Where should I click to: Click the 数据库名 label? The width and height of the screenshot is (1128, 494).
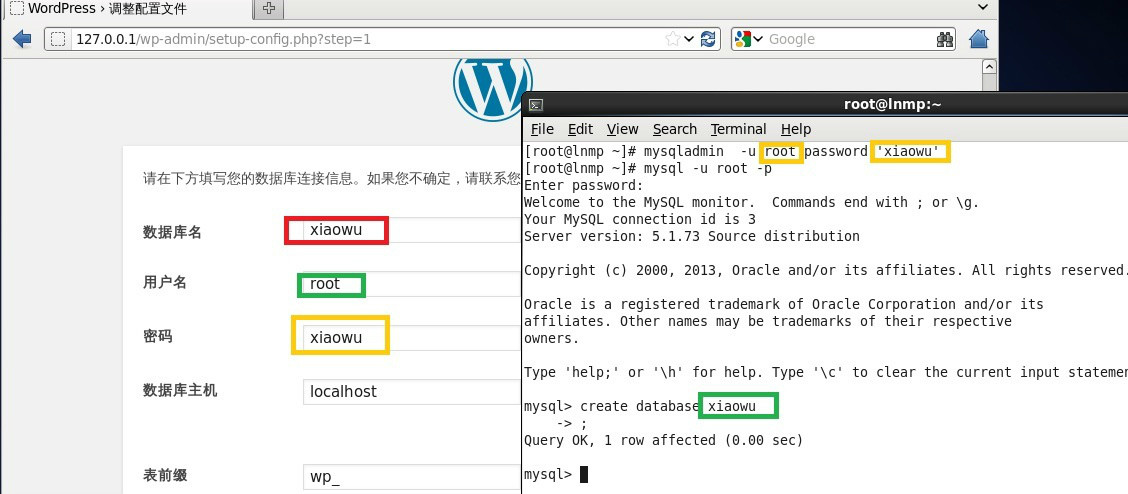[172, 232]
